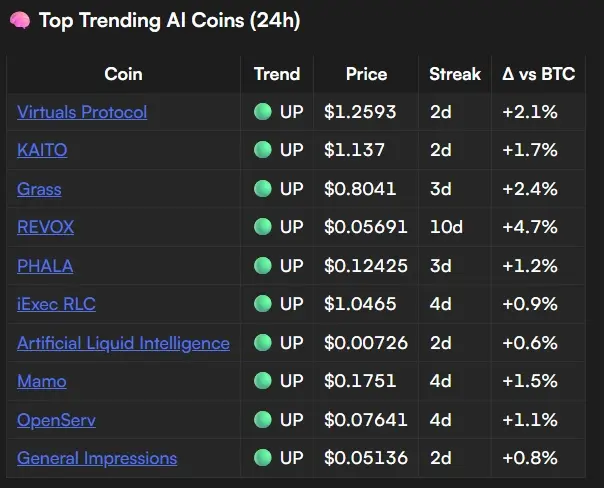Click green trend dot beside General Impressions
The width and height of the screenshot is (604, 488).
pyautogui.click(x=263, y=458)
